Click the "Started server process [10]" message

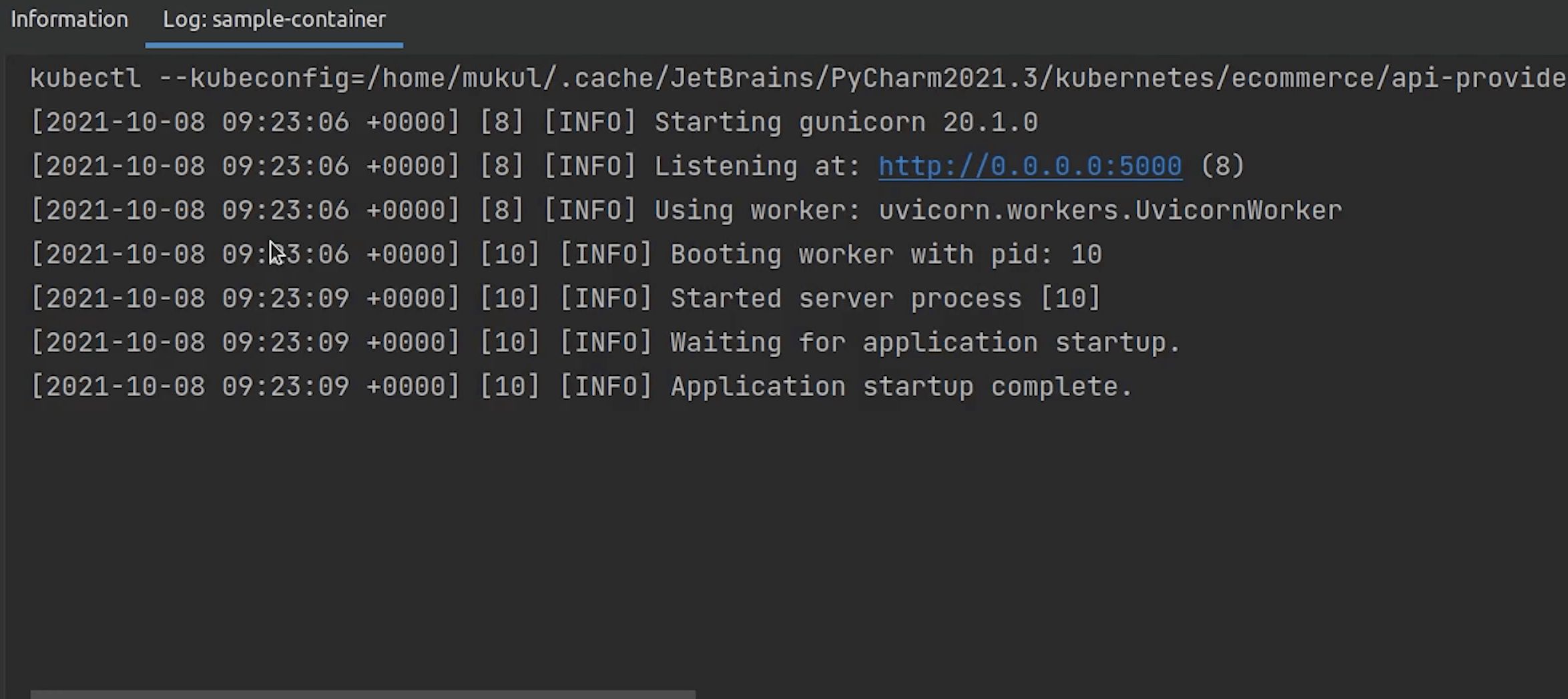pyautogui.click(x=885, y=298)
